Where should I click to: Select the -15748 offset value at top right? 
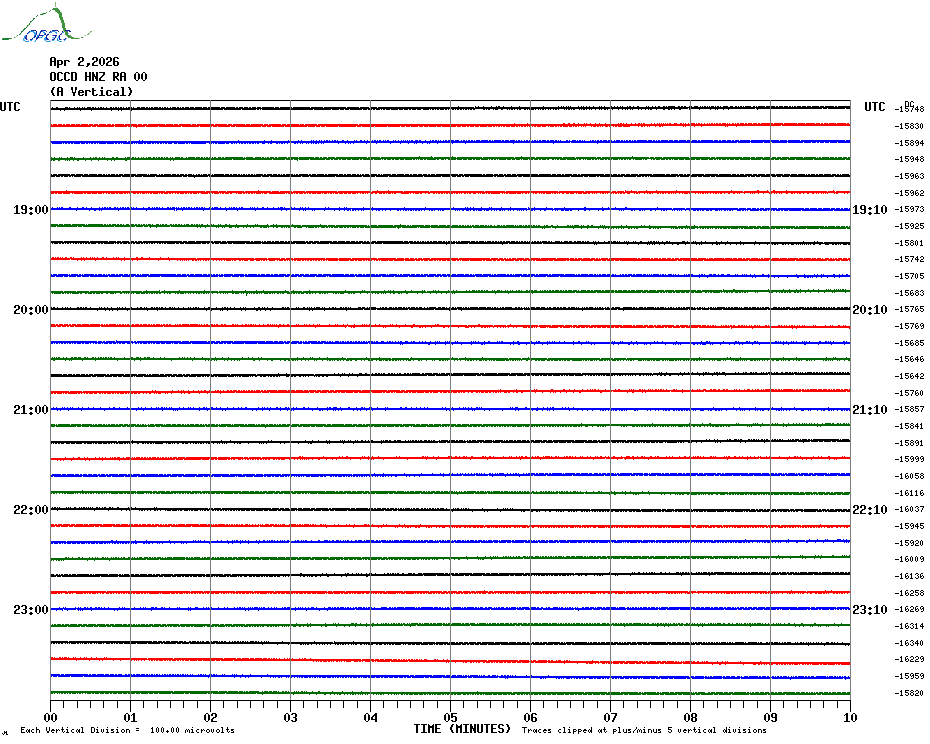pos(910,109)
